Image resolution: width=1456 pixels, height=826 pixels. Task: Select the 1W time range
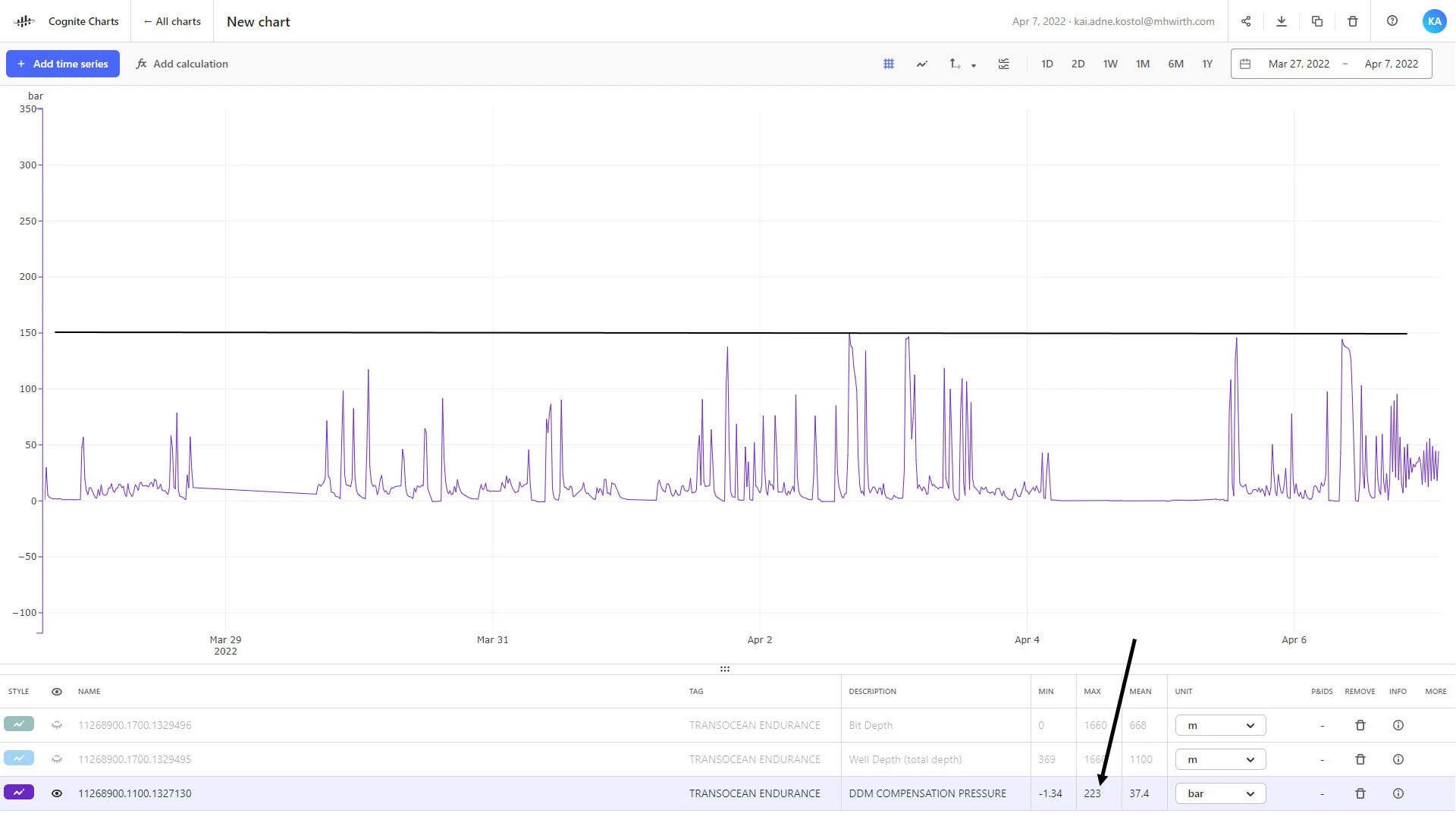pos(1110,64)
